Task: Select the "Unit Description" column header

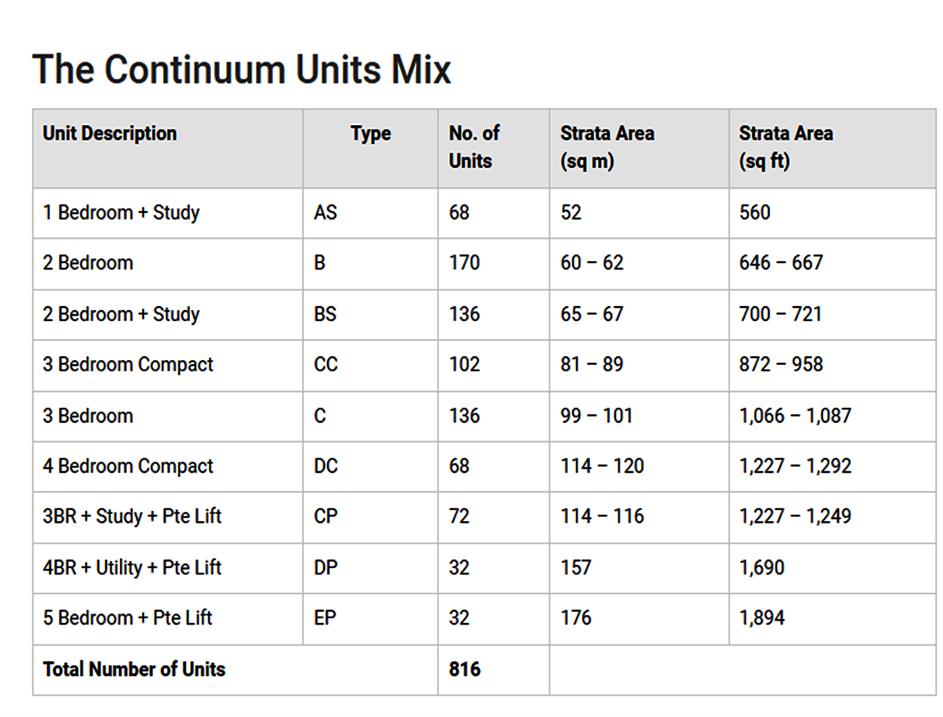Action: point(110,134)
